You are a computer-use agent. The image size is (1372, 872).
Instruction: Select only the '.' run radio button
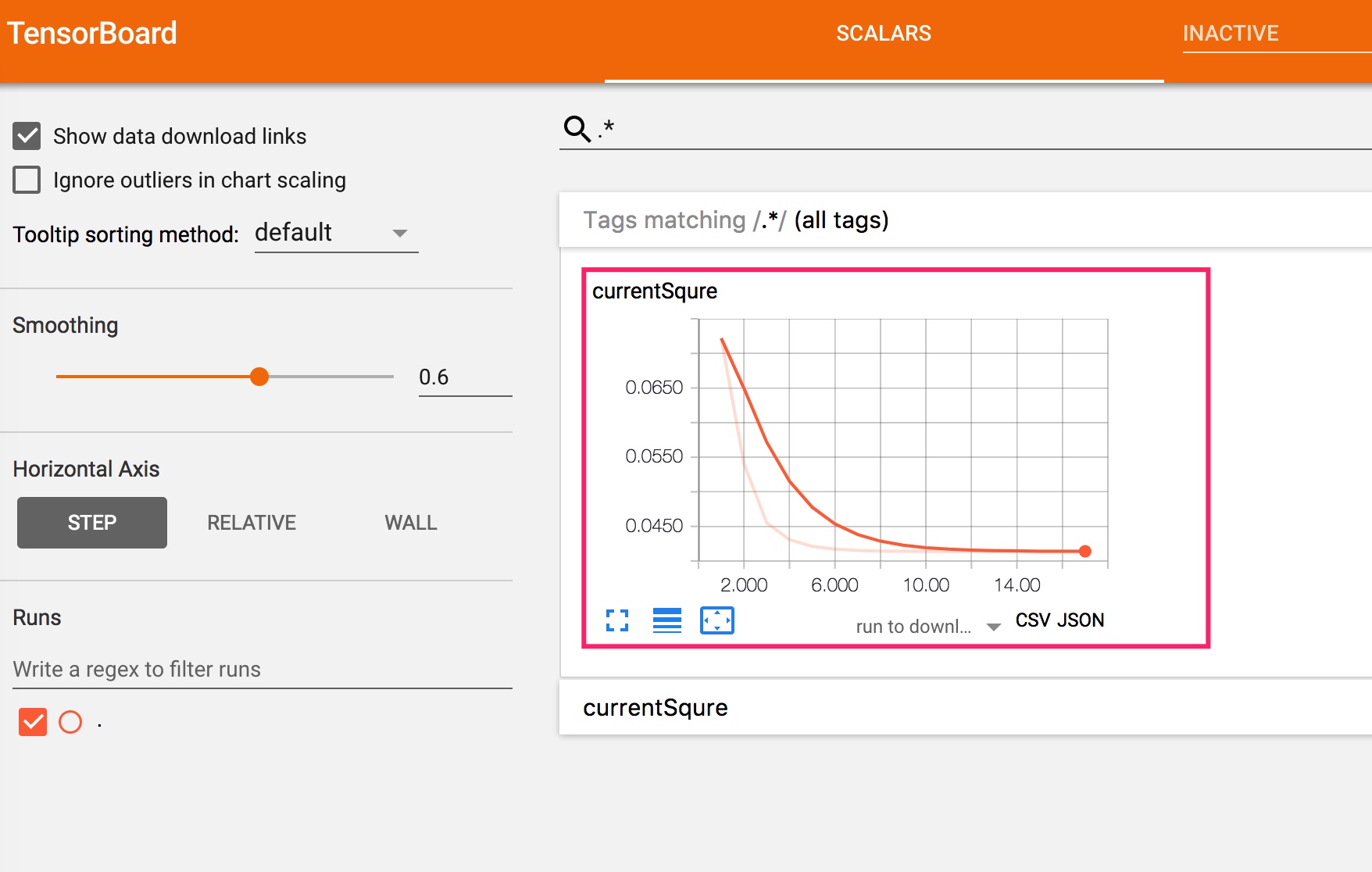pos(70,722)
